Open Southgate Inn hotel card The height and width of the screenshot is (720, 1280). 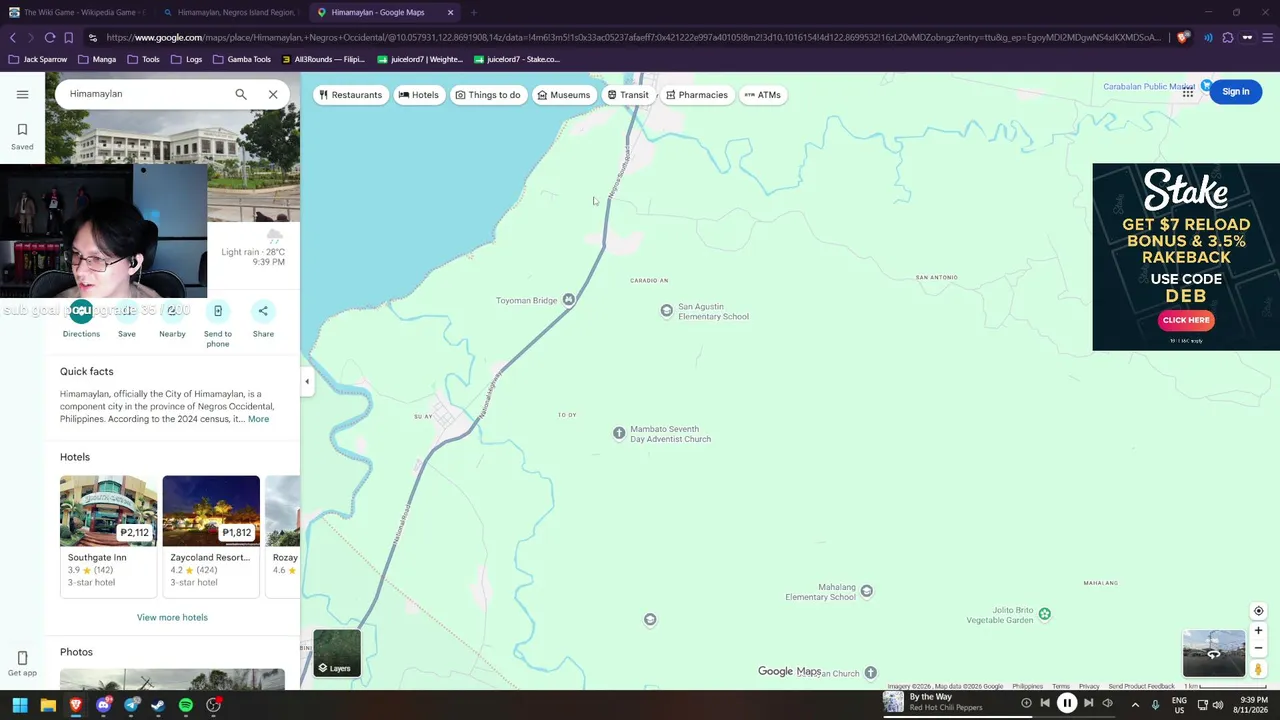point(108,535)
